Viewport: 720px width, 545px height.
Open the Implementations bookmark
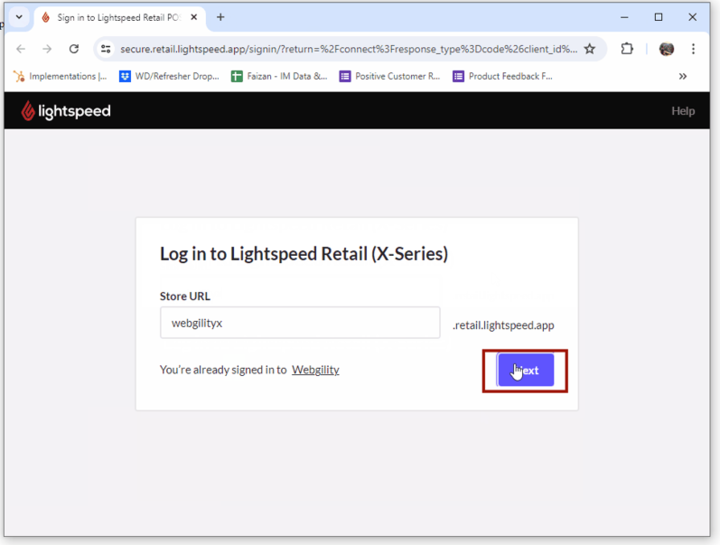(60, 76)
